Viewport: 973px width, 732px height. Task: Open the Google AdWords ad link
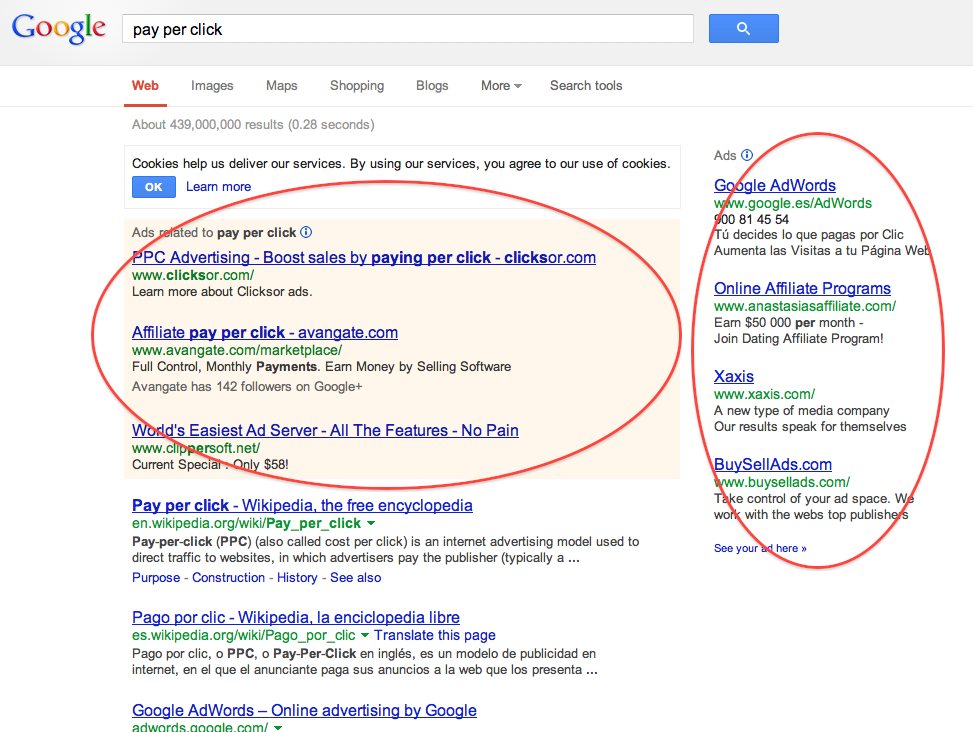point(775,185)
